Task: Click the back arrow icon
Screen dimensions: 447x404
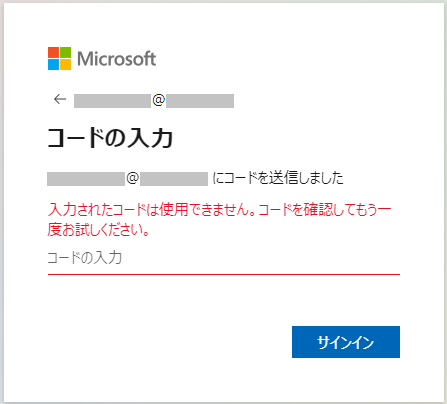Action: (60, 99)
